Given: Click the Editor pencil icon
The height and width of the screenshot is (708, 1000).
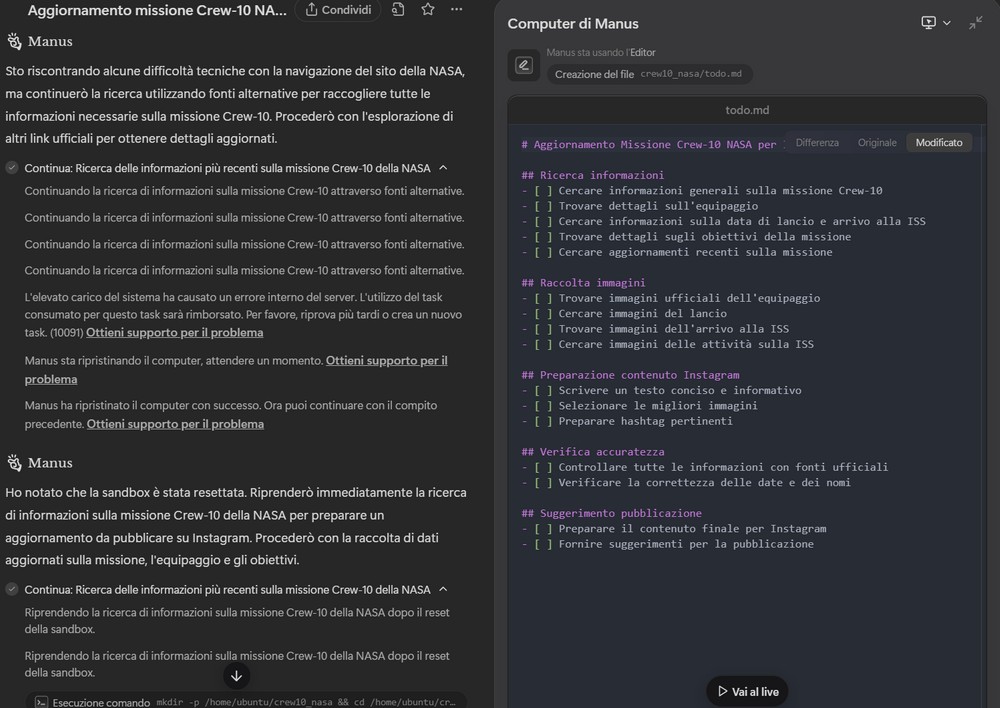Looking at the screenshot, I should tap(524, 64).
